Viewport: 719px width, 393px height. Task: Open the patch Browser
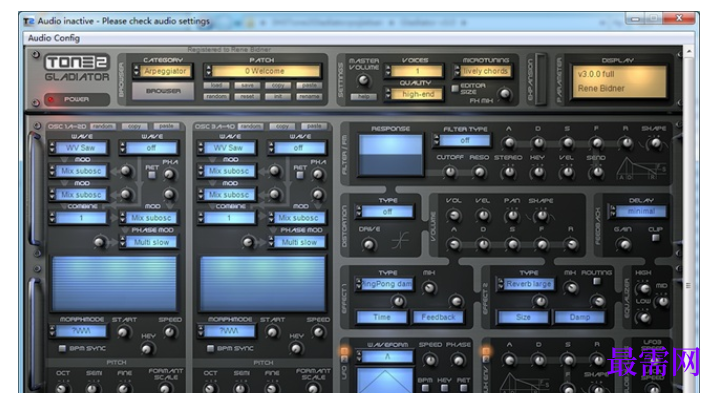[x=163, y=91]
